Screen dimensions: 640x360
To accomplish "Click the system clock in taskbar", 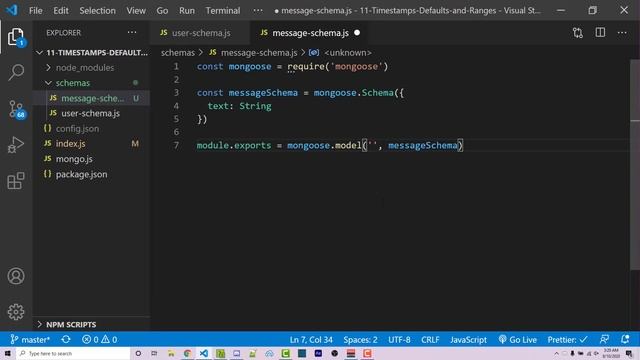I will click(x=611, y=353).
